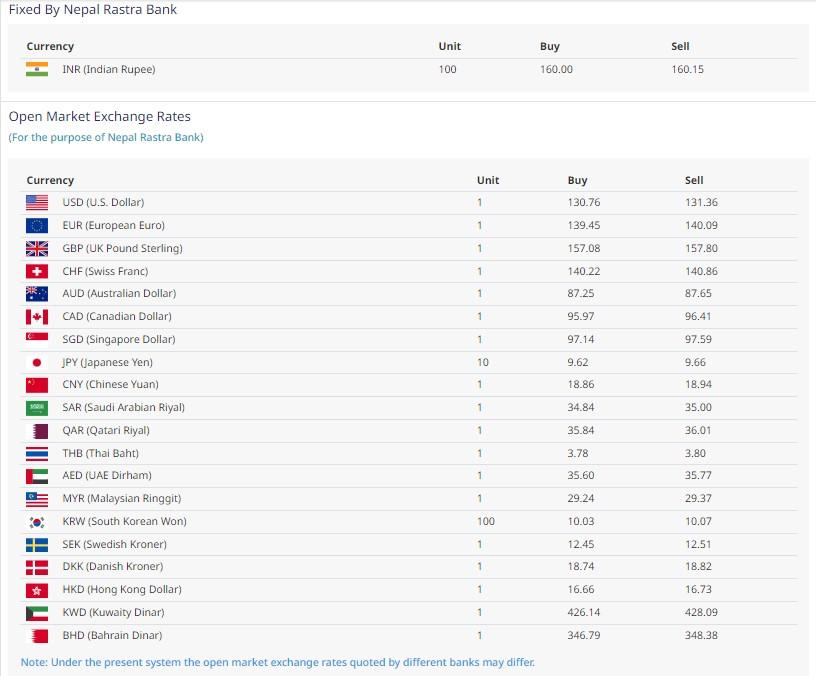Click the Indian flag icon for INR
This screenshot has width=816, height=676.
[37, 69]
